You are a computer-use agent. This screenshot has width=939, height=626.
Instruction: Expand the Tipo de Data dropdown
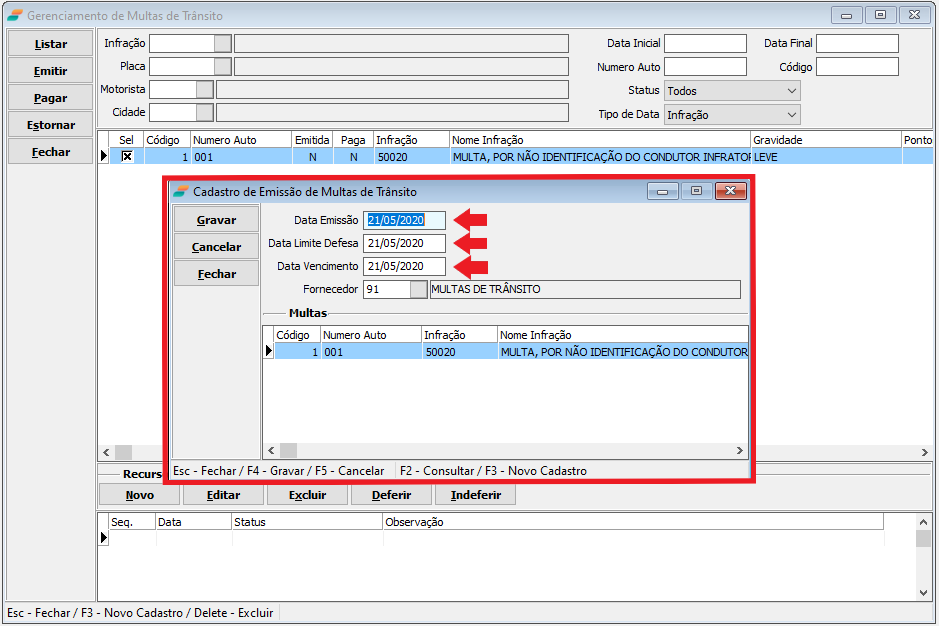tap(732, 115)
